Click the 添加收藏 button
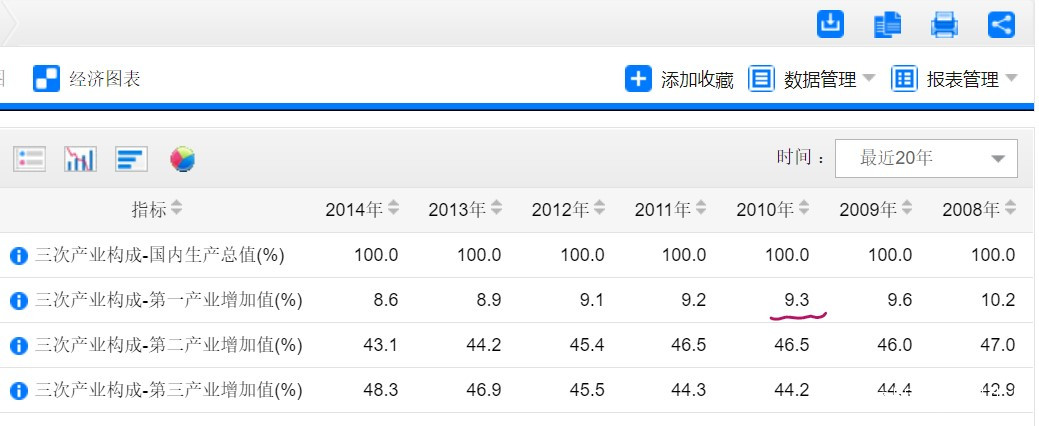1039x426 pixels. point(680,79)
